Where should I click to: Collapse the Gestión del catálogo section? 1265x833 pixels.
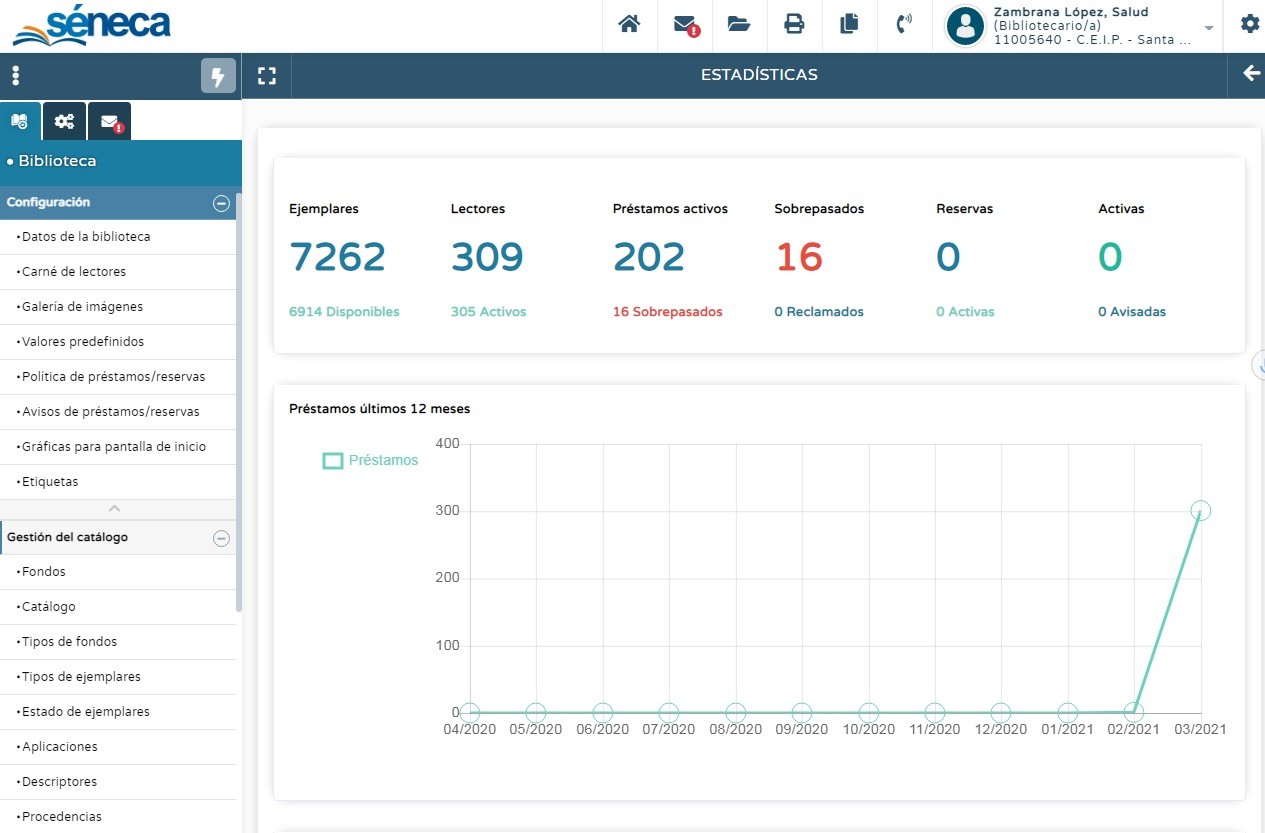click(221, 538)
